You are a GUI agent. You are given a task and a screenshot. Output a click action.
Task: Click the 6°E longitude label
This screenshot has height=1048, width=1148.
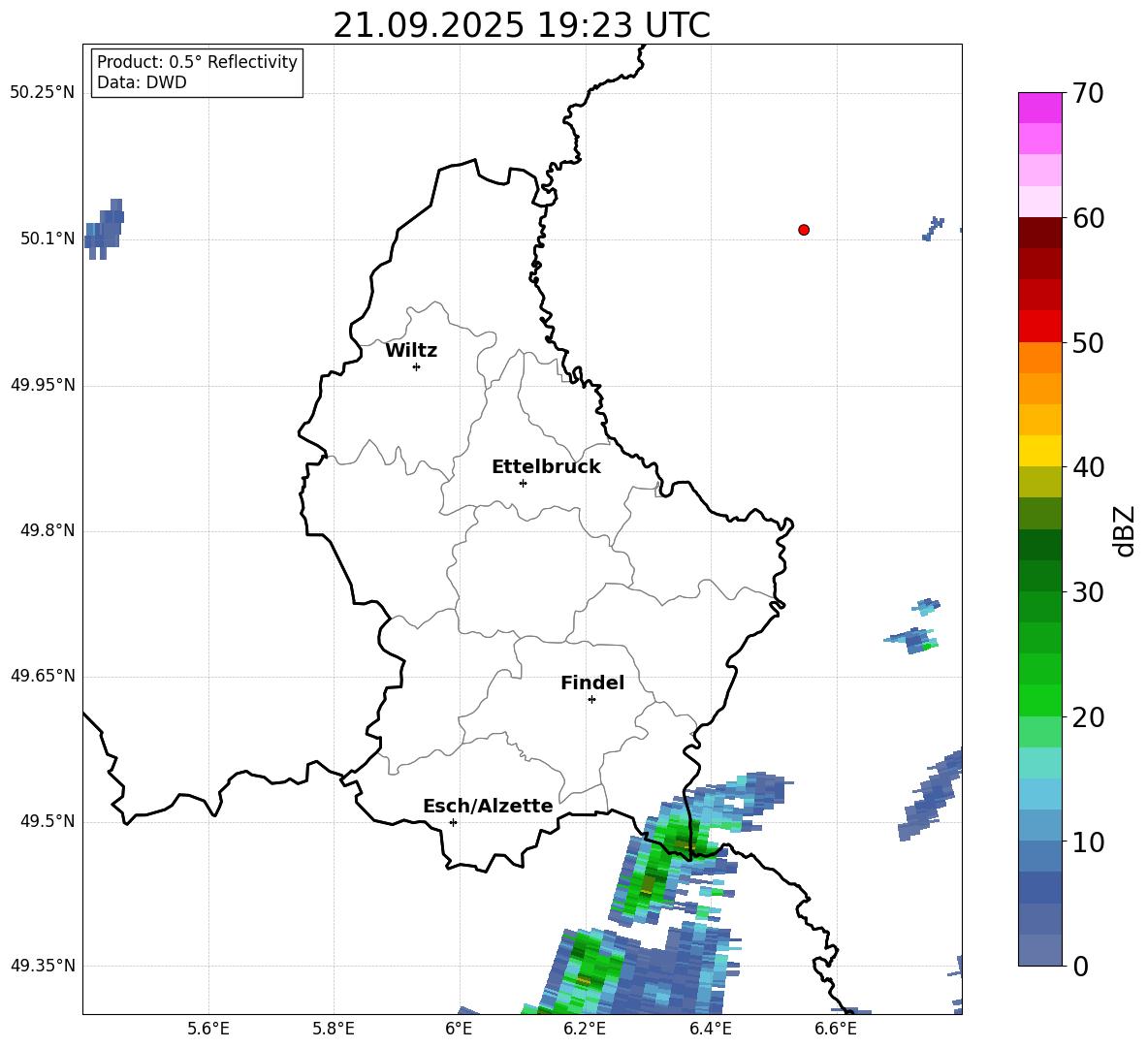tap(459, 1029)
